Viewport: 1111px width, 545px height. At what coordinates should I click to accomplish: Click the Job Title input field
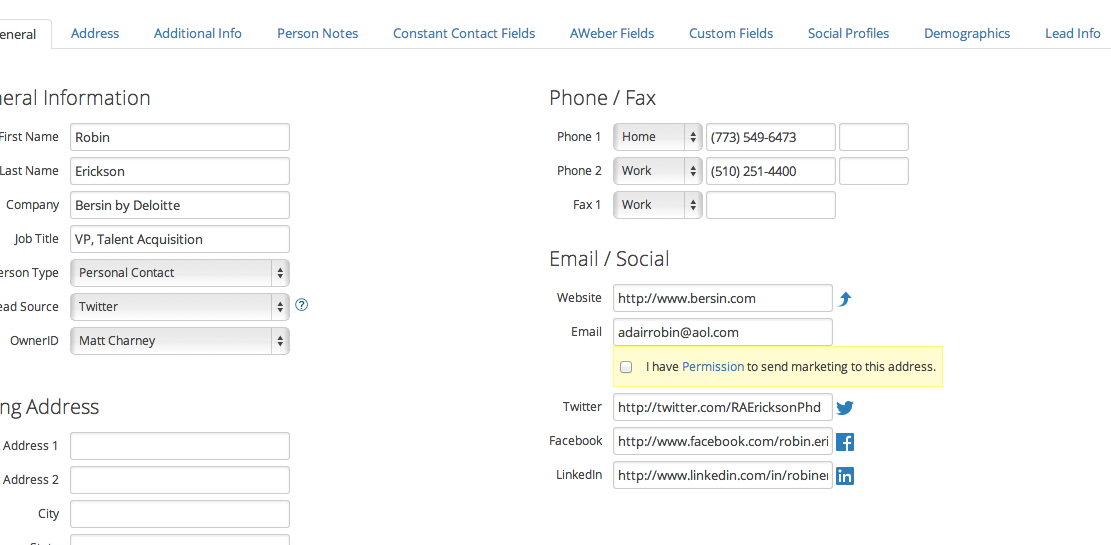point(180,239)
